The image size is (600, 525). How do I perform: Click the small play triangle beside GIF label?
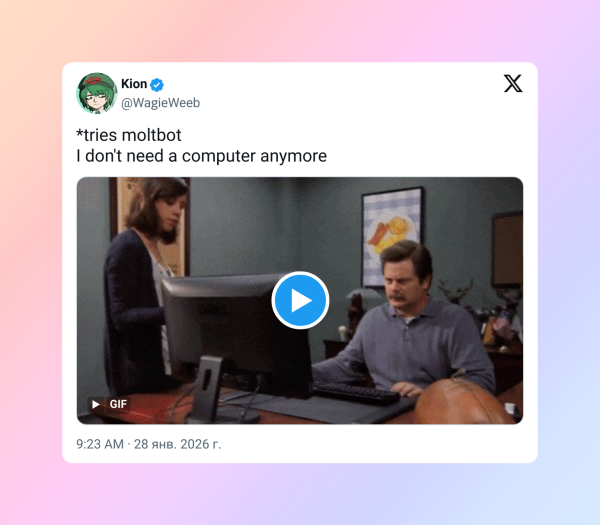click(x=96, y=404)
